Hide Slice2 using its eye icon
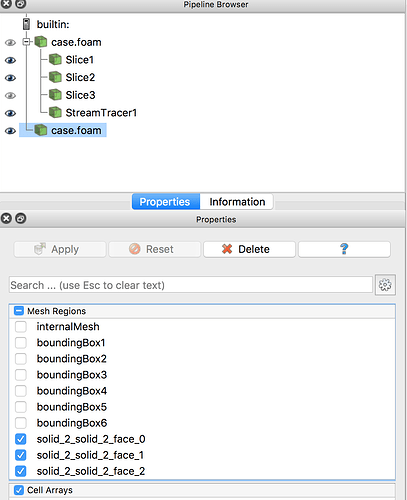Image resolution: width=407 pixels, height=500 pixels. pyautogui.click(x=10, y=78)
